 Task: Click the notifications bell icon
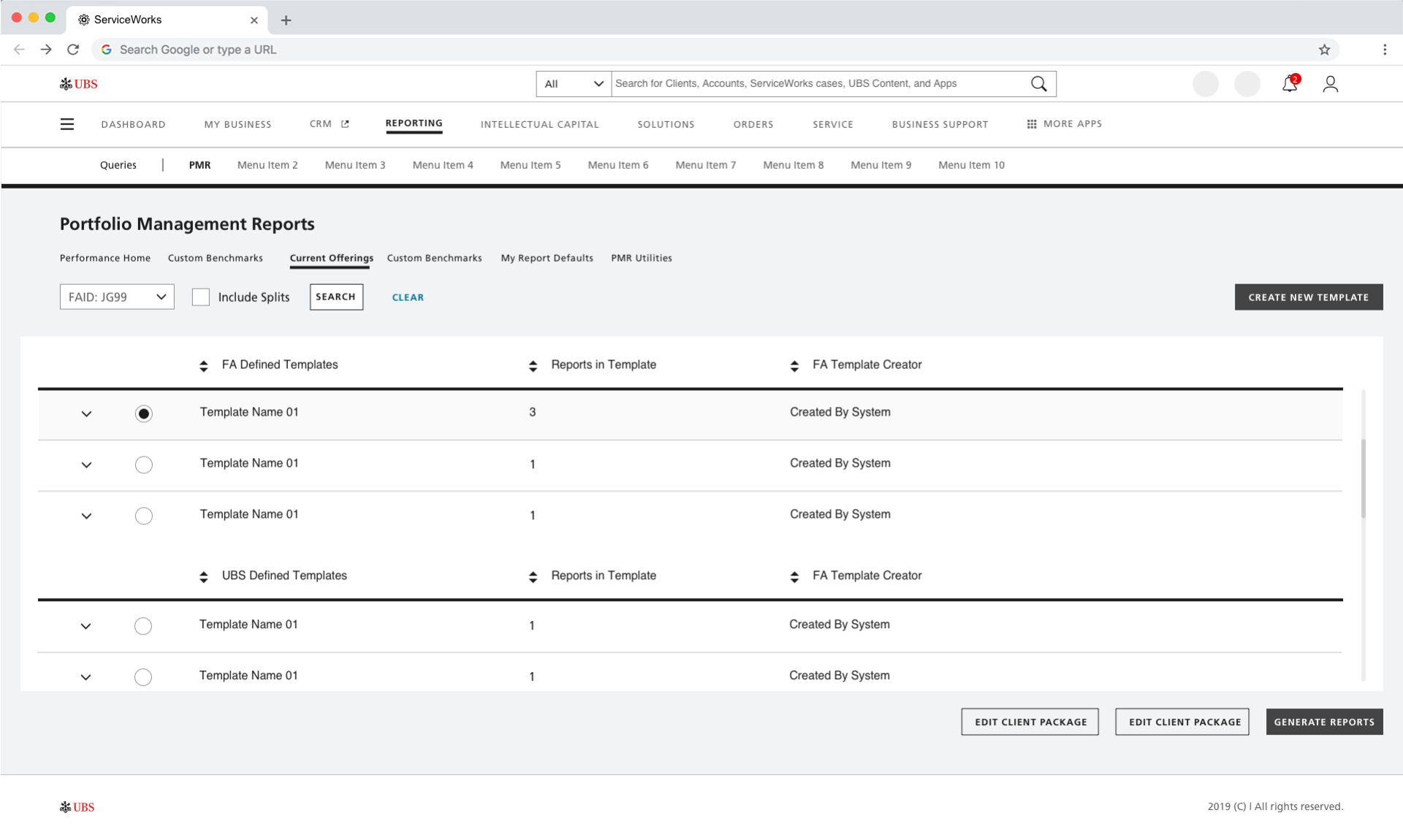coord(1289,84)
